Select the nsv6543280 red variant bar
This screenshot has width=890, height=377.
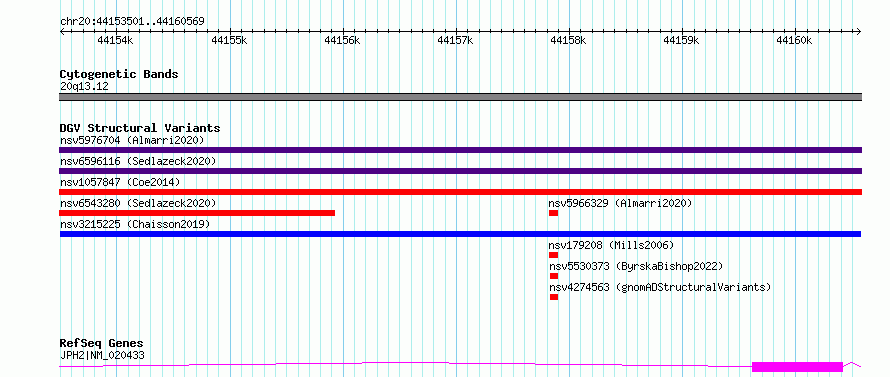tap(197, 213)
